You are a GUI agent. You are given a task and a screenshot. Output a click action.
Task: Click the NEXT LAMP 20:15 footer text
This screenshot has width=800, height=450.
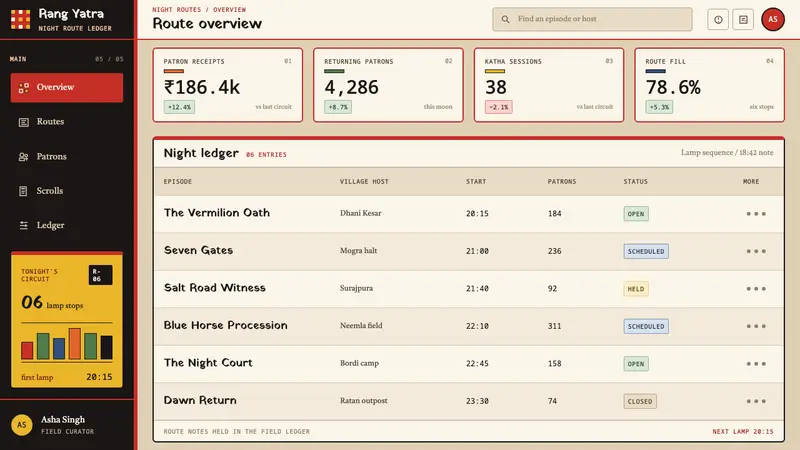[x=743, y=432]
